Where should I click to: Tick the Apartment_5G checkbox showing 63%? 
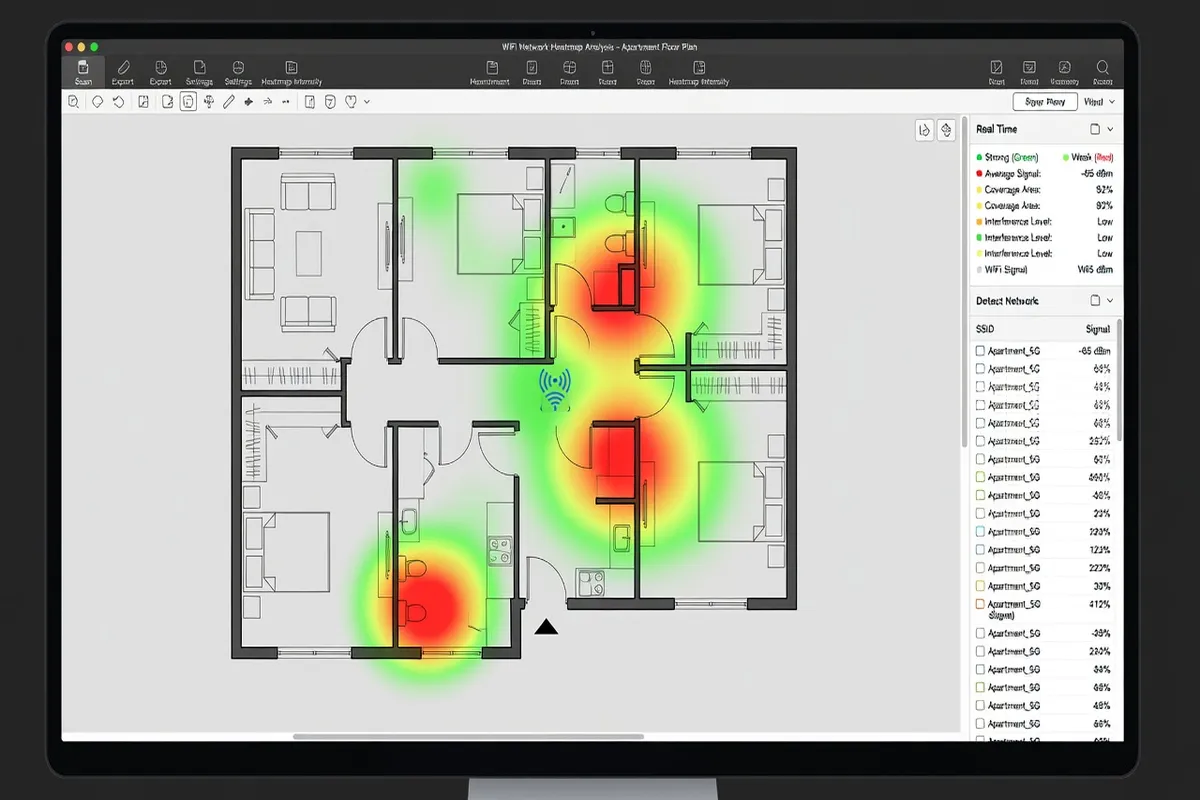980,459
